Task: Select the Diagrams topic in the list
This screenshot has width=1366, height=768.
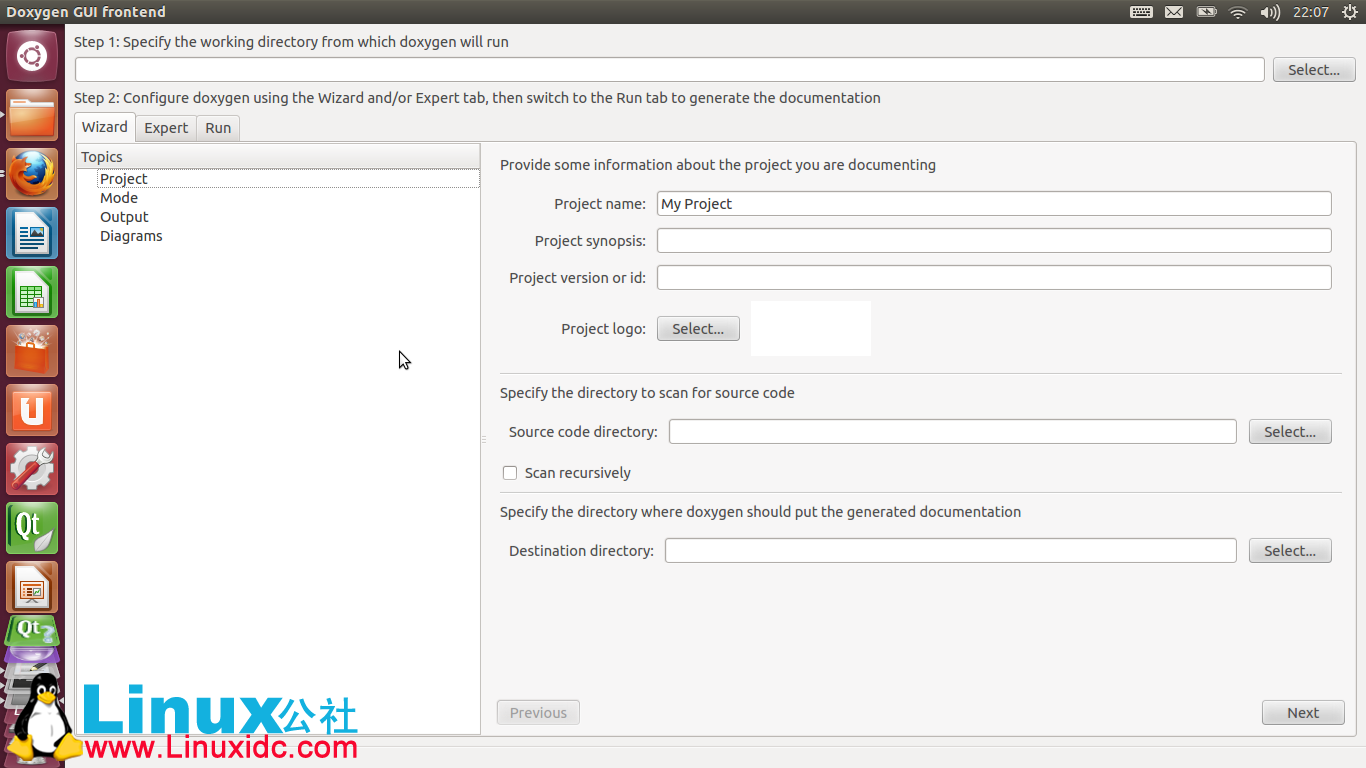Action: 131,236
